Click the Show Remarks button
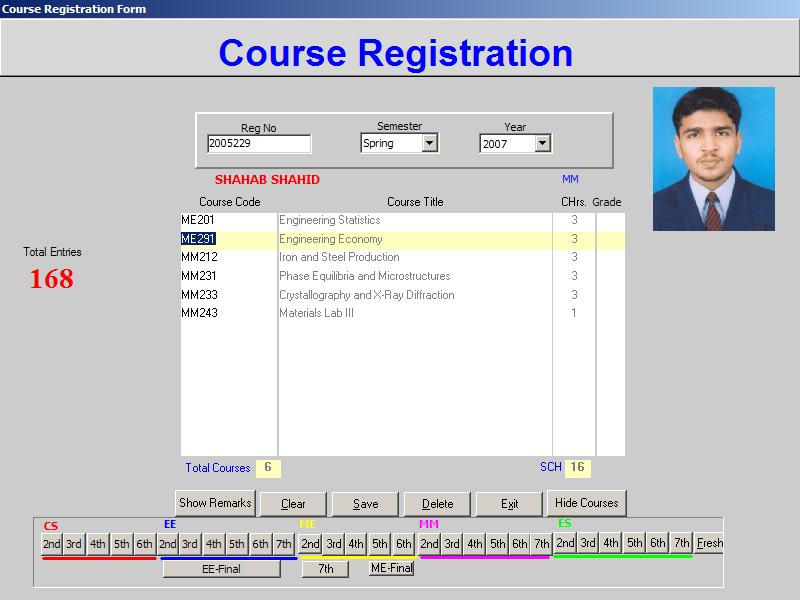The height and width of the screenshot is (600, 800). pos(215,503)
